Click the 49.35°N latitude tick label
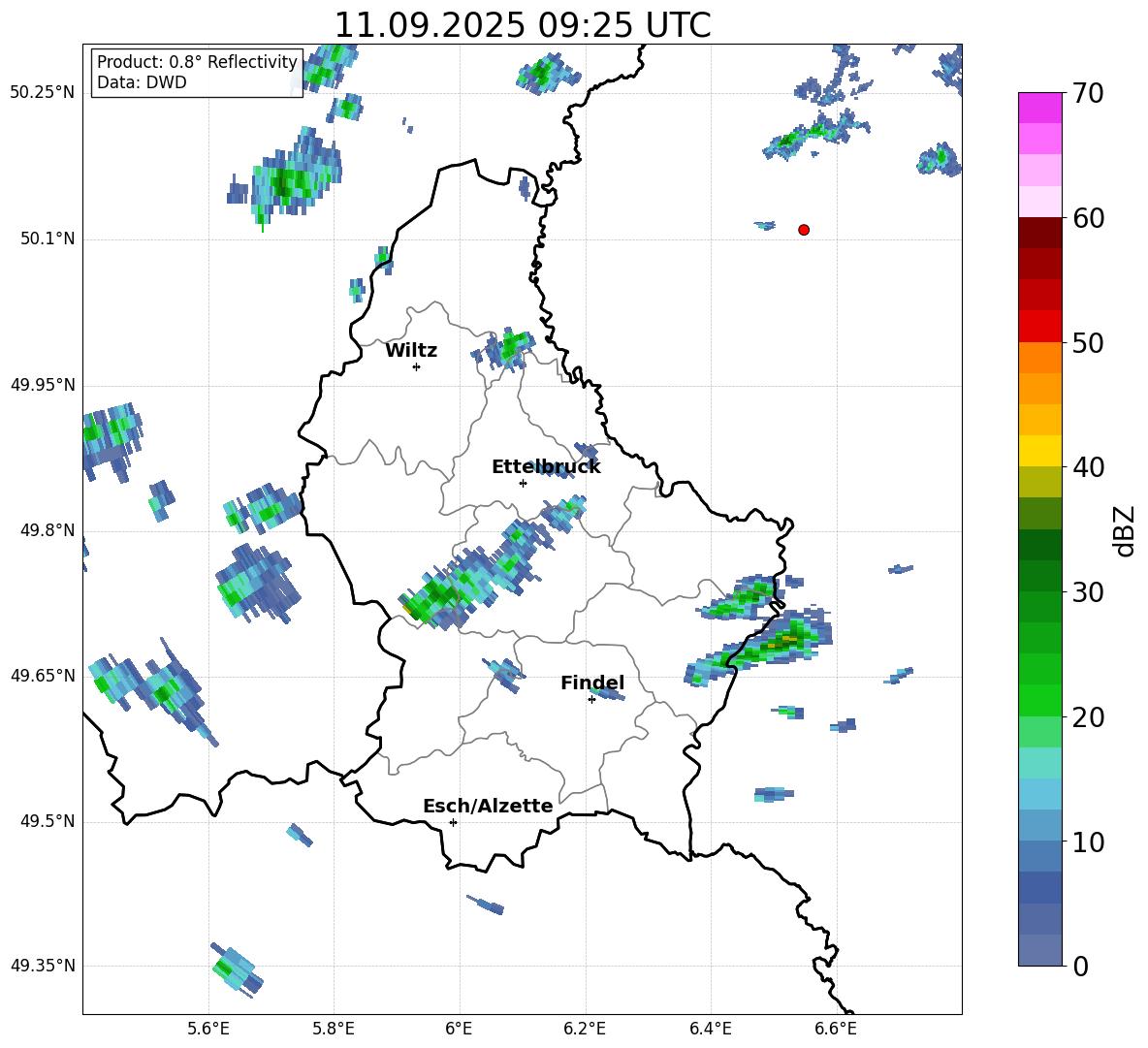The width and height of the screenshot is (1148, 1048). (x=43, y=966)
